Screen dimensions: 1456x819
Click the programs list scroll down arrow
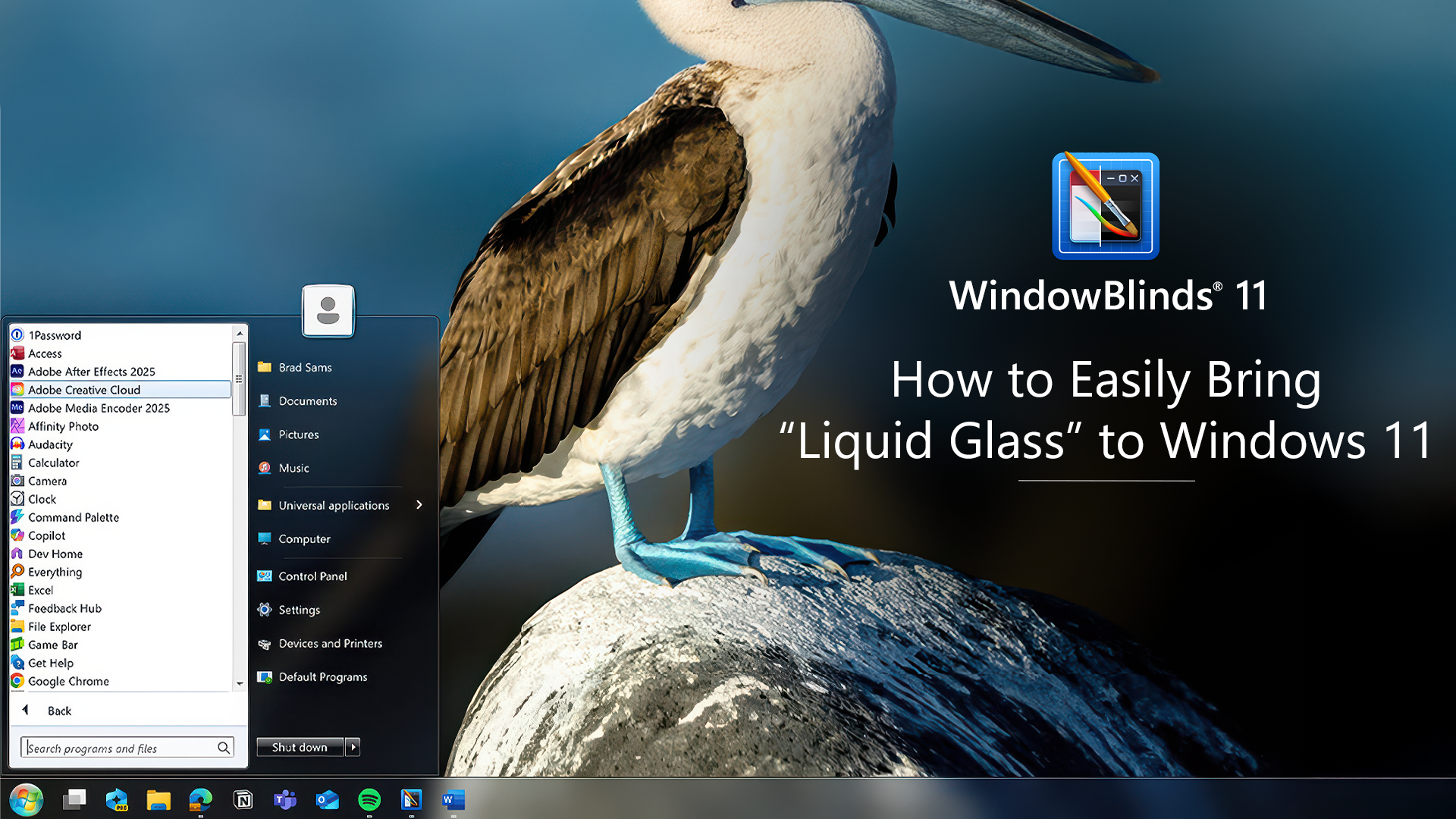coord(240,683)
